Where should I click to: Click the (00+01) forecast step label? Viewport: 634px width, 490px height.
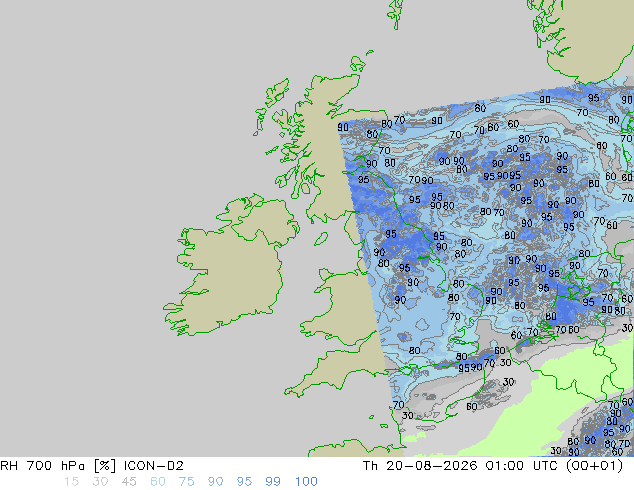(594, 466)
